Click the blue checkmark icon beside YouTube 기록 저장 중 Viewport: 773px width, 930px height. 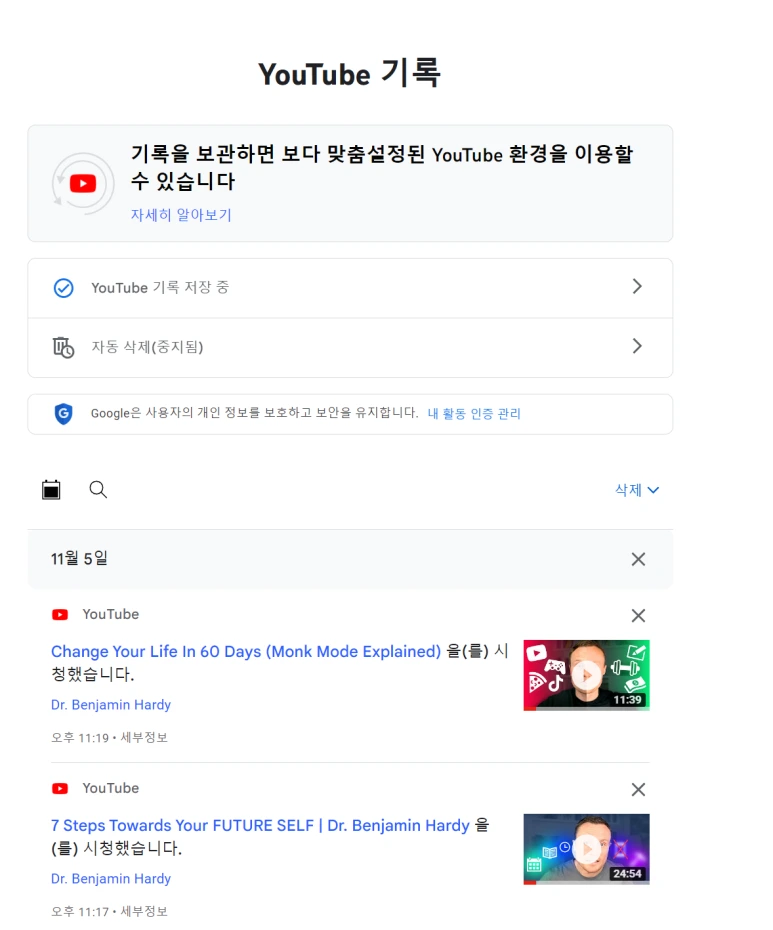tap(63, 288)
